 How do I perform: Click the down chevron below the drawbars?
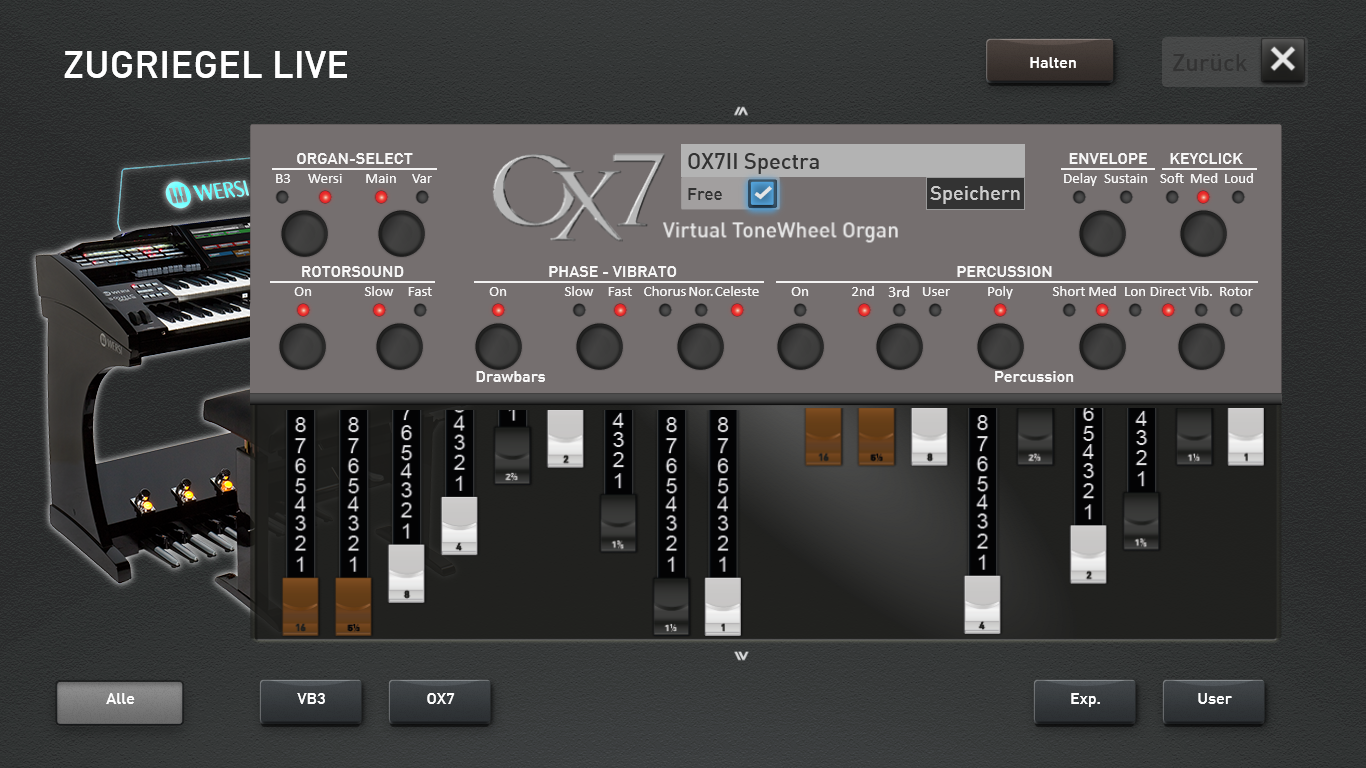[x=740, y=656]
